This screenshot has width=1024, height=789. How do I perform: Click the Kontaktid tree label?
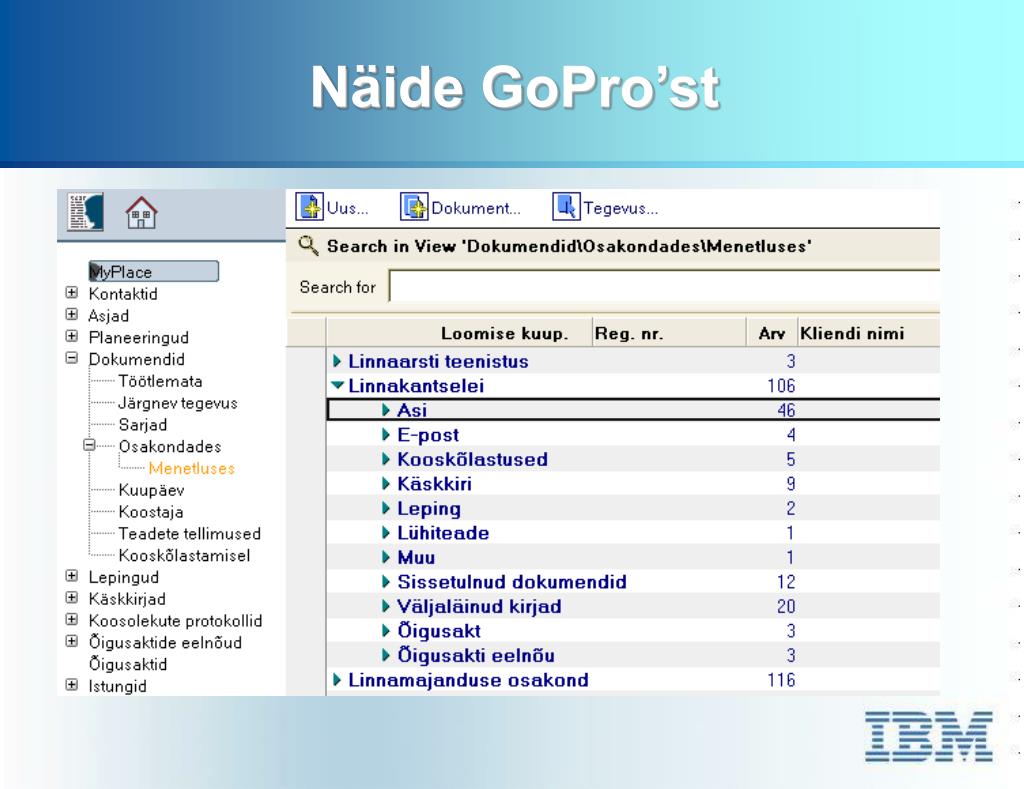coord(123,293)
